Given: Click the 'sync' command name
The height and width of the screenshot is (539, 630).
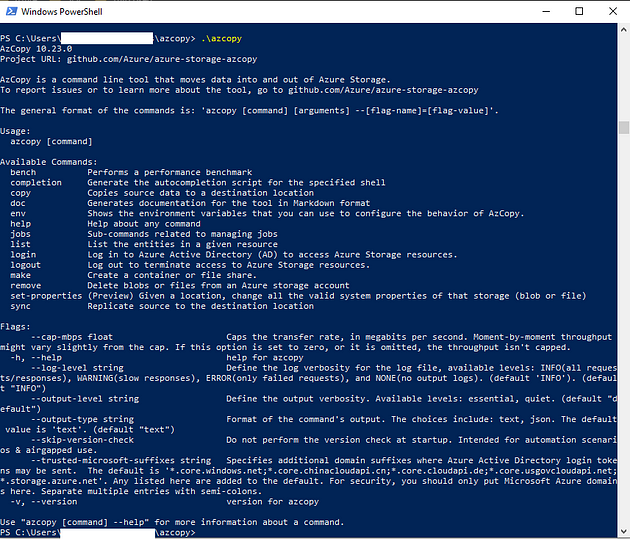Looking at the screenshot, I should tap(20, 306).
